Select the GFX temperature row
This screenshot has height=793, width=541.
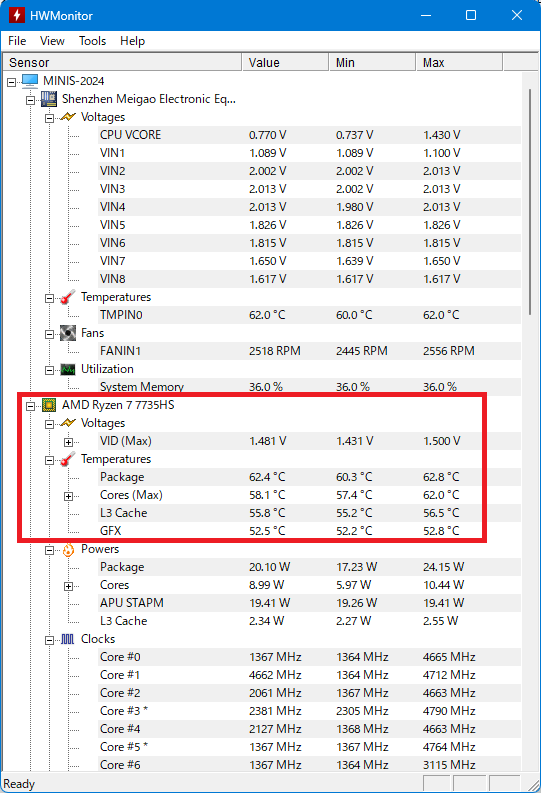click(309, 531)
